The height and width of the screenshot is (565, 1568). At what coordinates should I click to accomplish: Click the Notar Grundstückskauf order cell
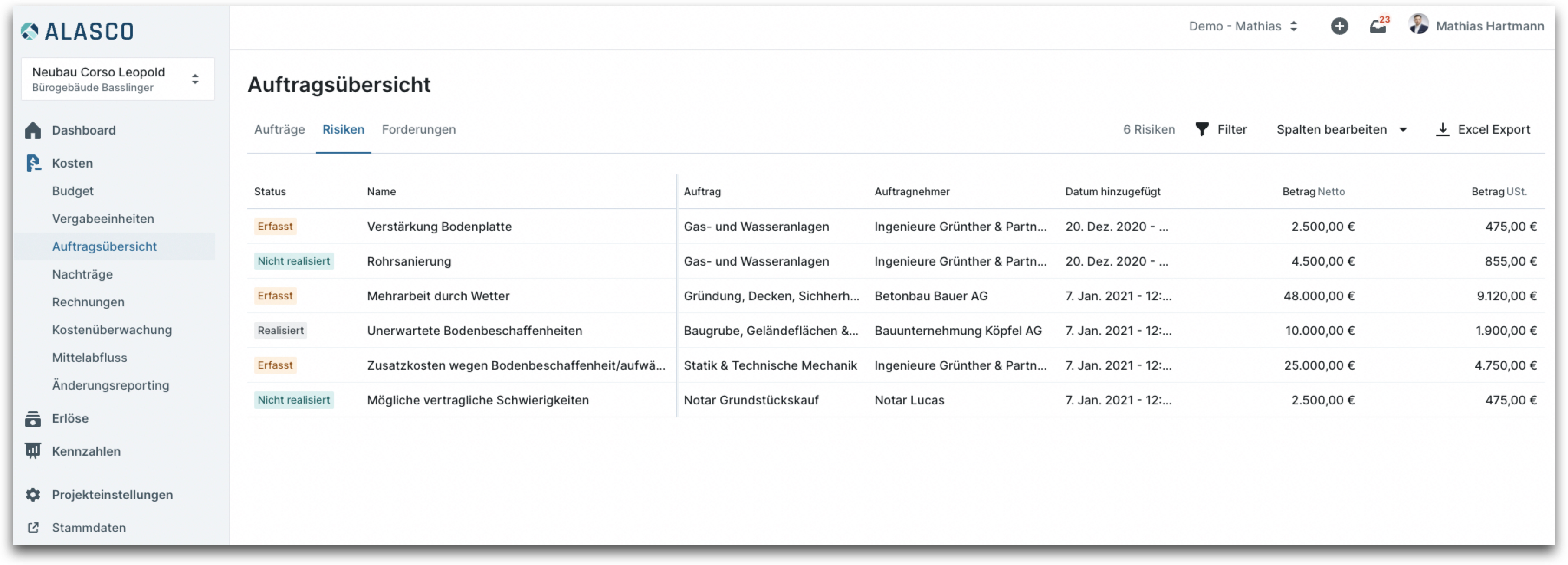tap(751, 400)
